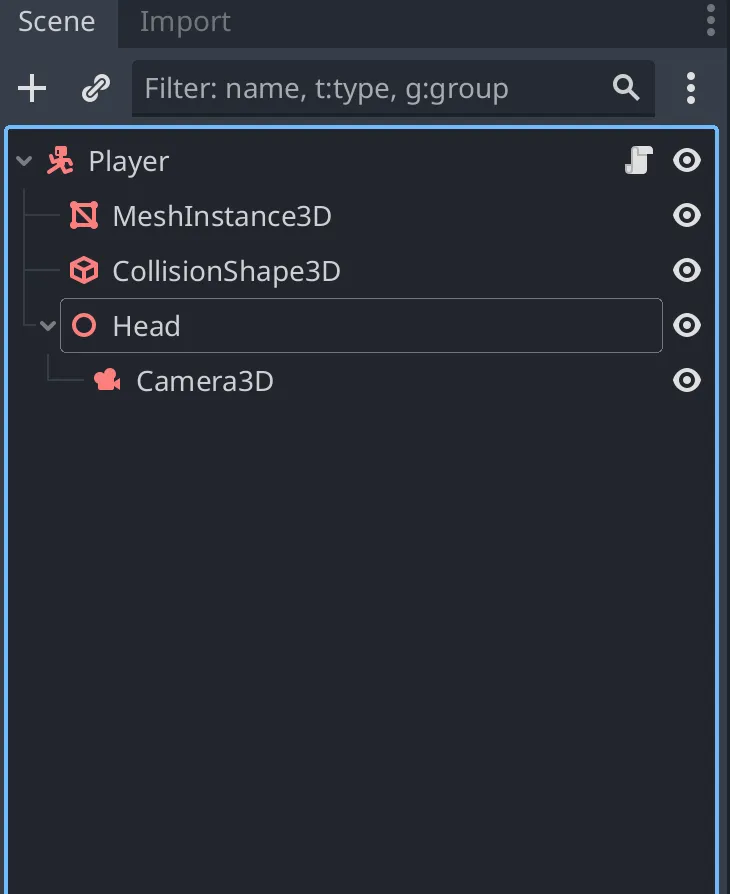Viewport: 730px width, 894px height.
Task: Open the attached script on Player
Action: coord(637,161)
